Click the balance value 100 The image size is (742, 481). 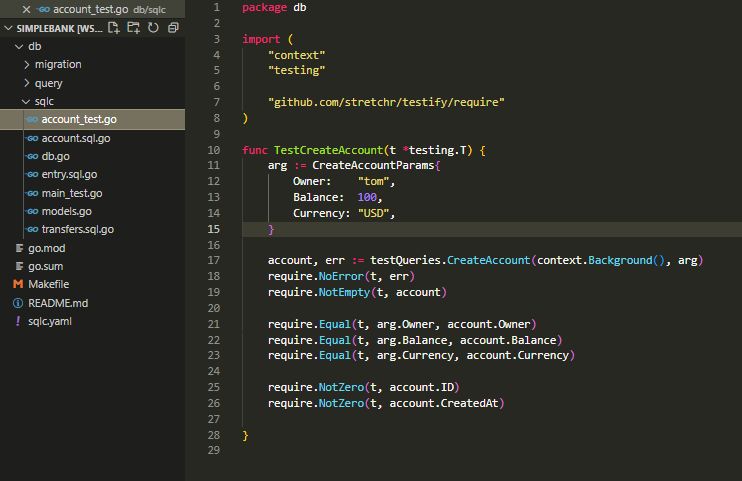click(367, 197)
